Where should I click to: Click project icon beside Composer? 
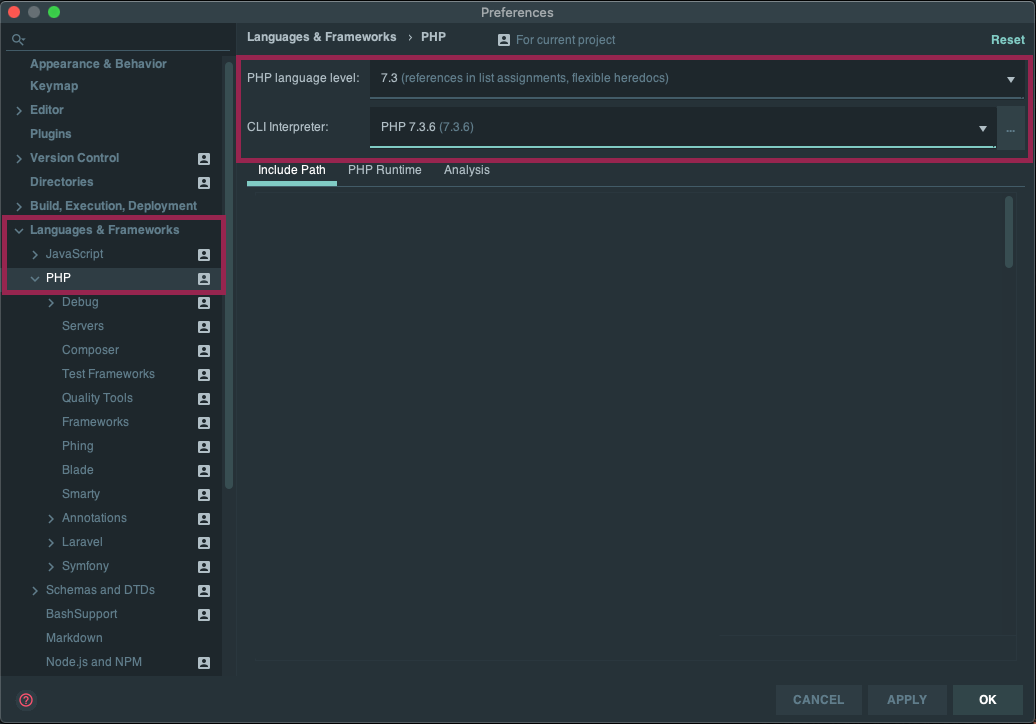204,351
